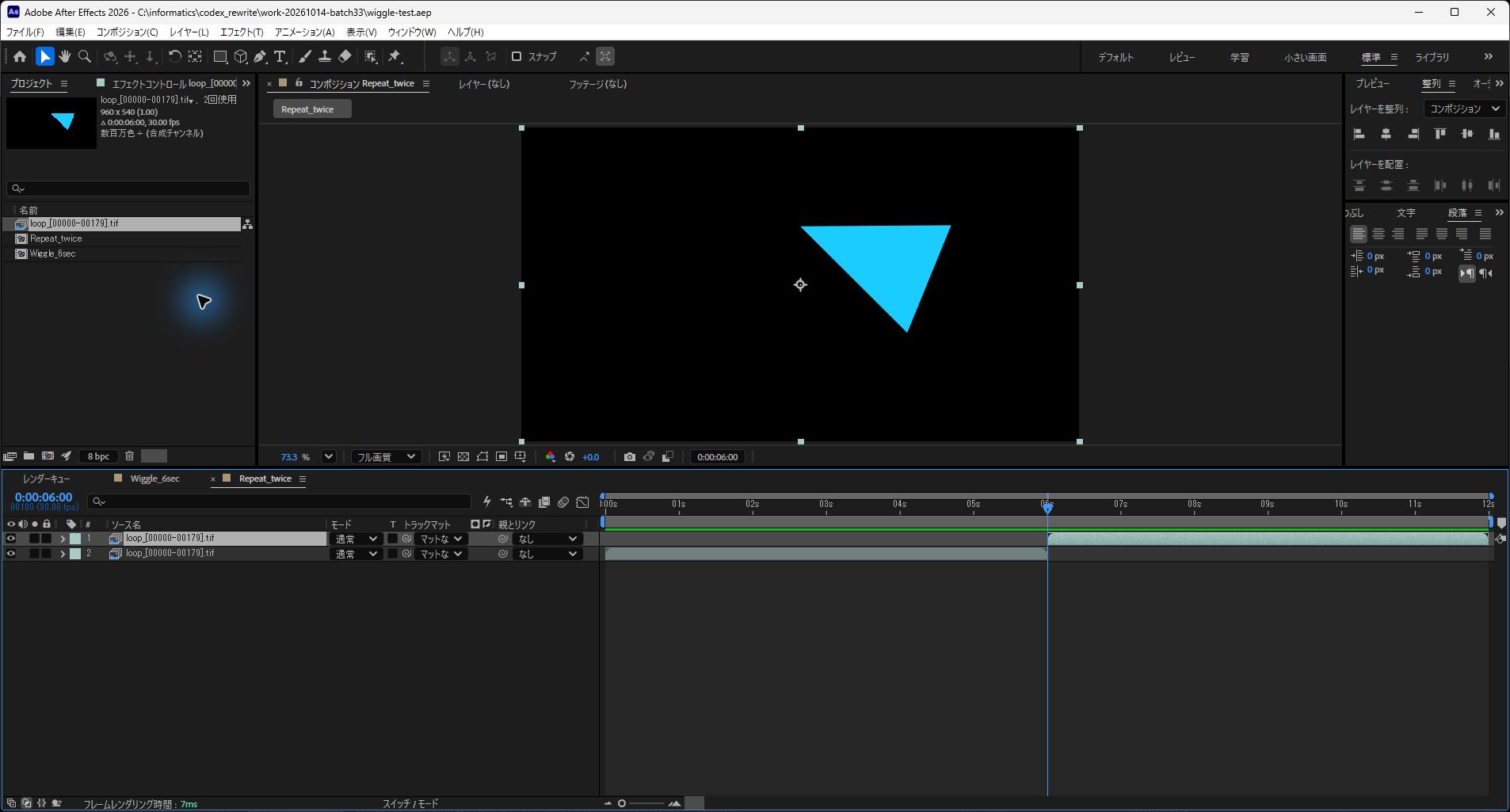Switch to the Wiggle_6sec timeline tab
The height and width of the screenshot is (812, 1510).
click(x=154, y=478)
